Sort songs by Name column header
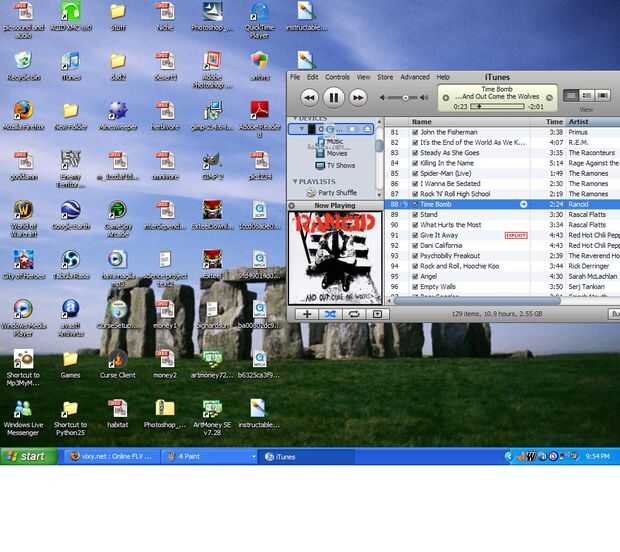 [x=469, y=122]
